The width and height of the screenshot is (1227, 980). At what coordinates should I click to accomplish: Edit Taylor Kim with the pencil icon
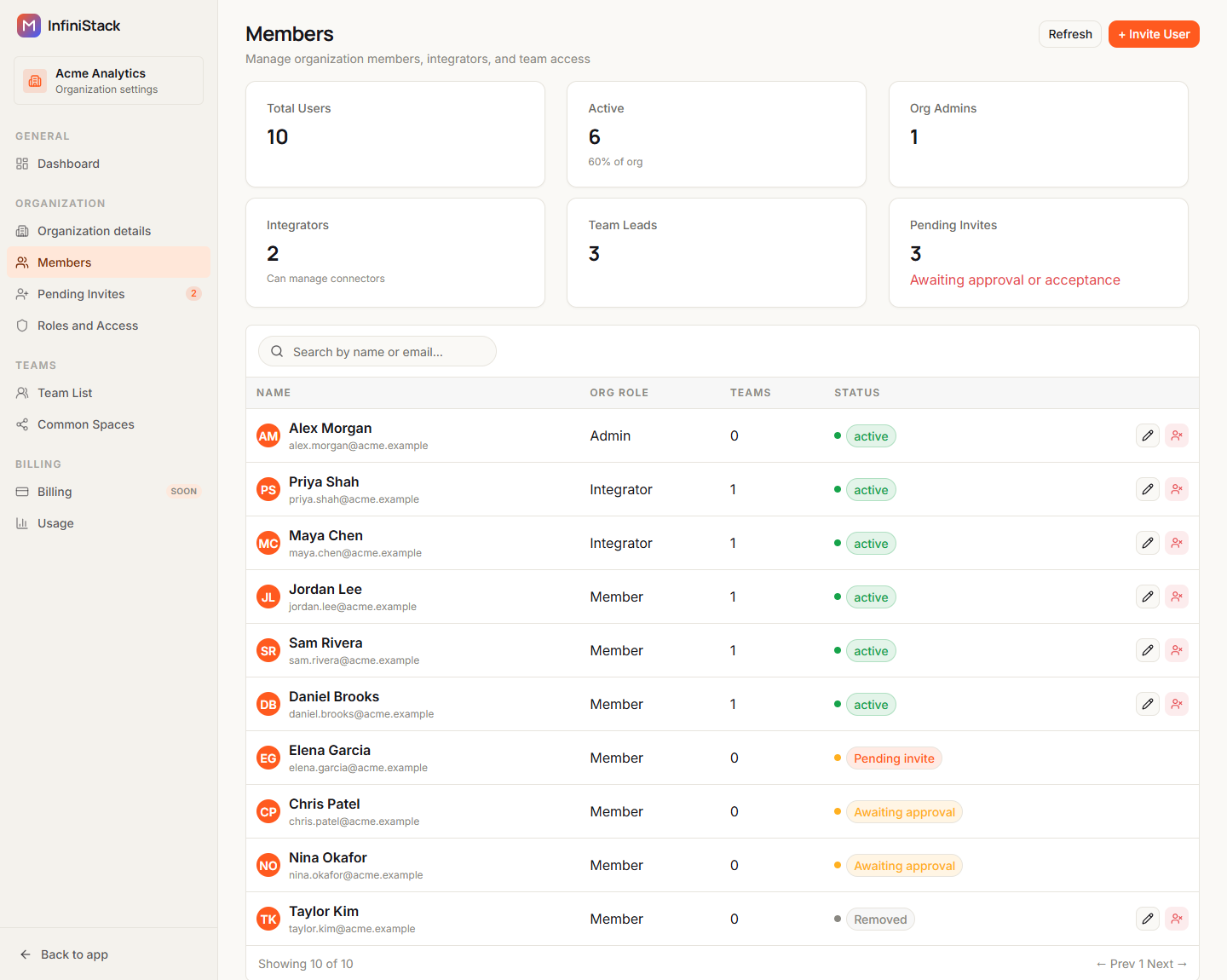pos(1148,919)
